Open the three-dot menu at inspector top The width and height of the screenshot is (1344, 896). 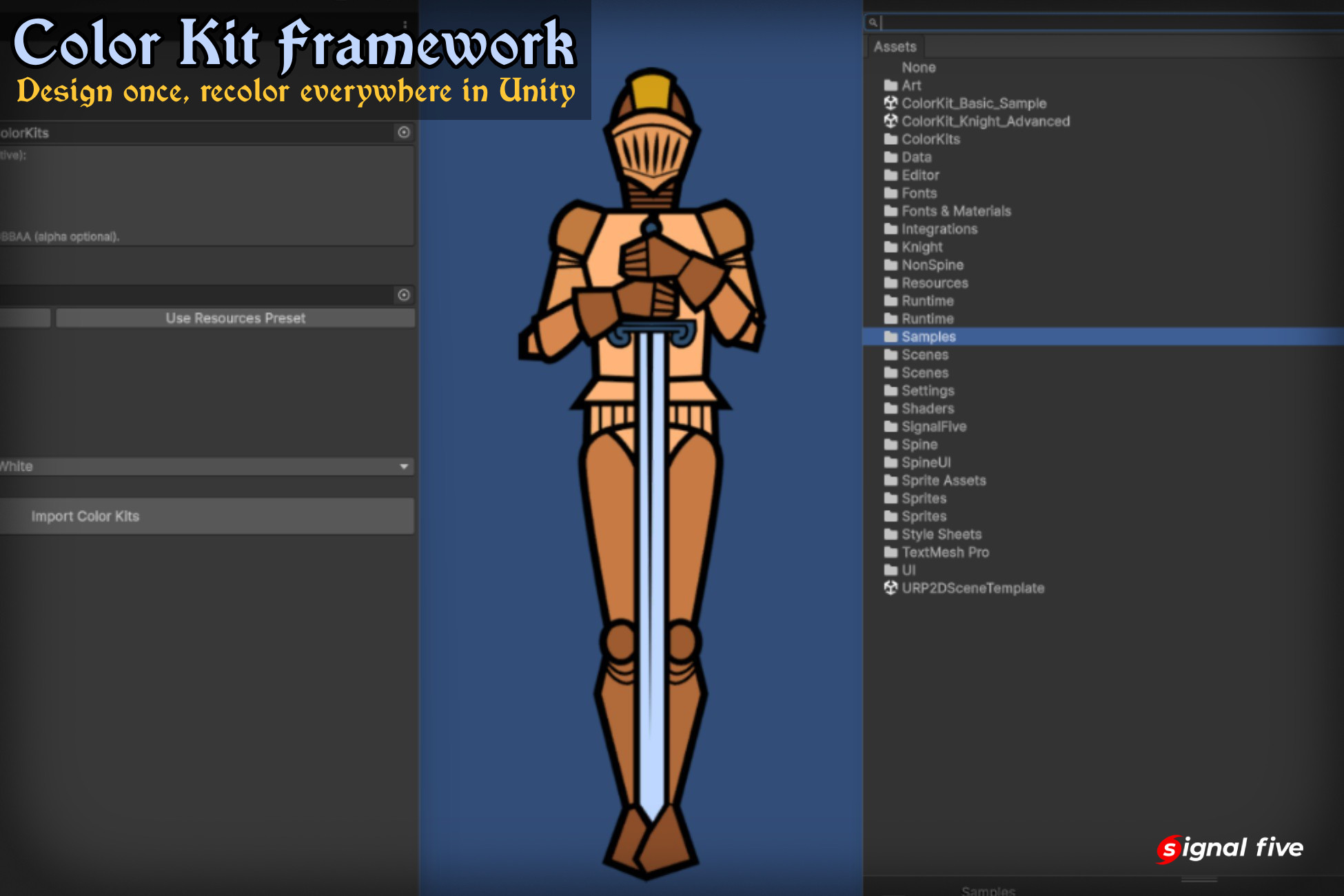405,23
